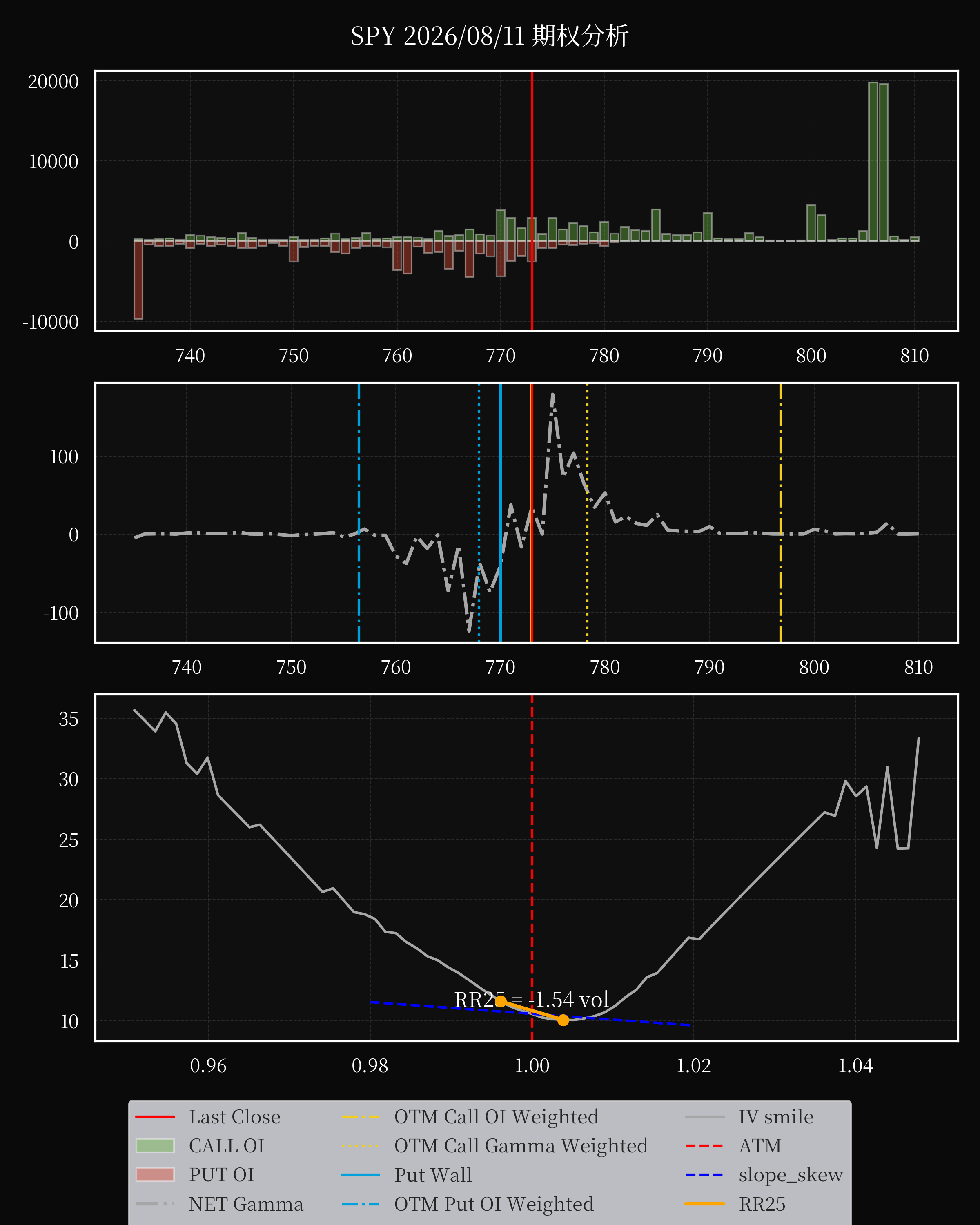This screenshot has height=1225, width=980.
Task: Click the tallest green call OI bar near 806
Action: tap(873, 162)
